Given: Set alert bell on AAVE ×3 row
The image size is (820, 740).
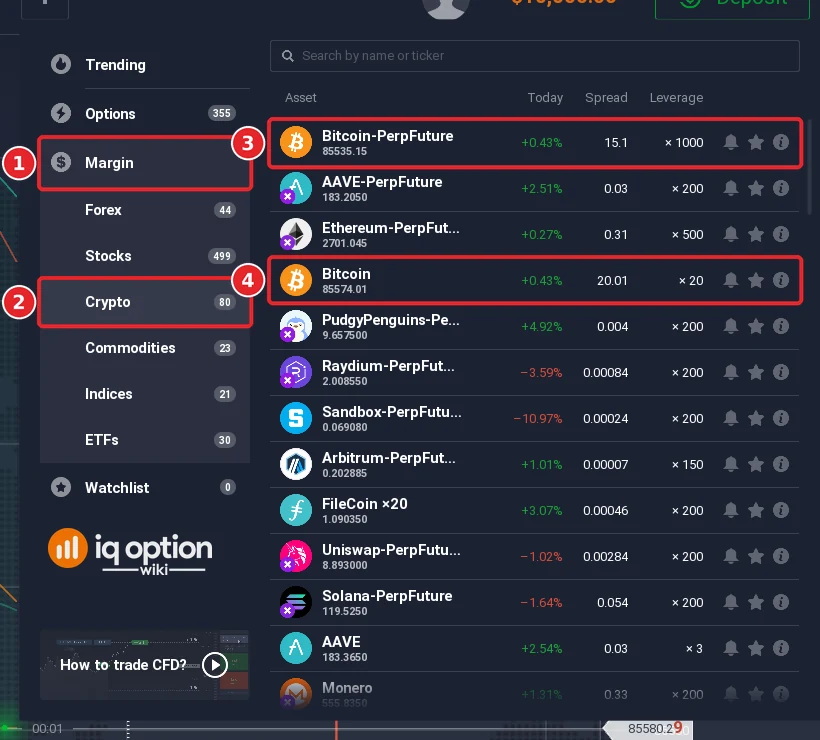Looking at the screenshot, I should point(731,648).
